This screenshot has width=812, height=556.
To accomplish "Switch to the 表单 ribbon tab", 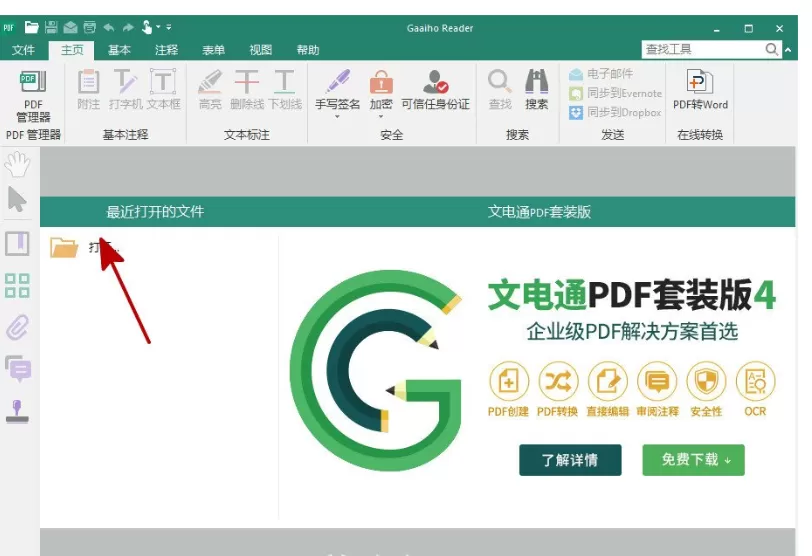I will click(x=213, y=50).
